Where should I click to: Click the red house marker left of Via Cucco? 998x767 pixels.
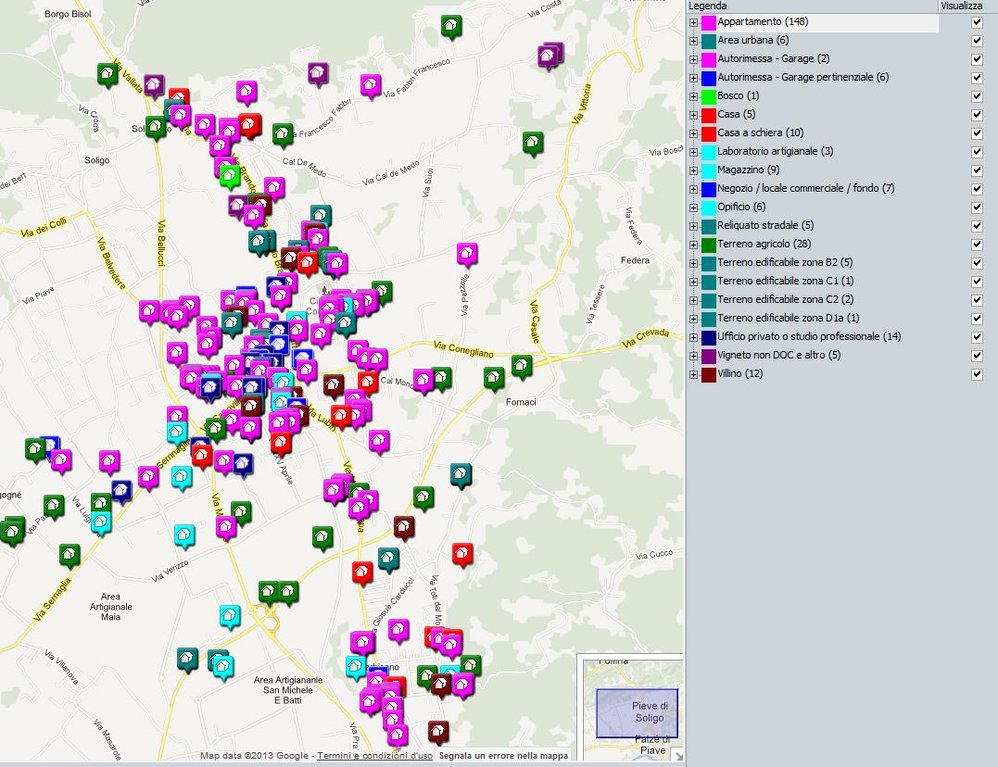point(462,553)
